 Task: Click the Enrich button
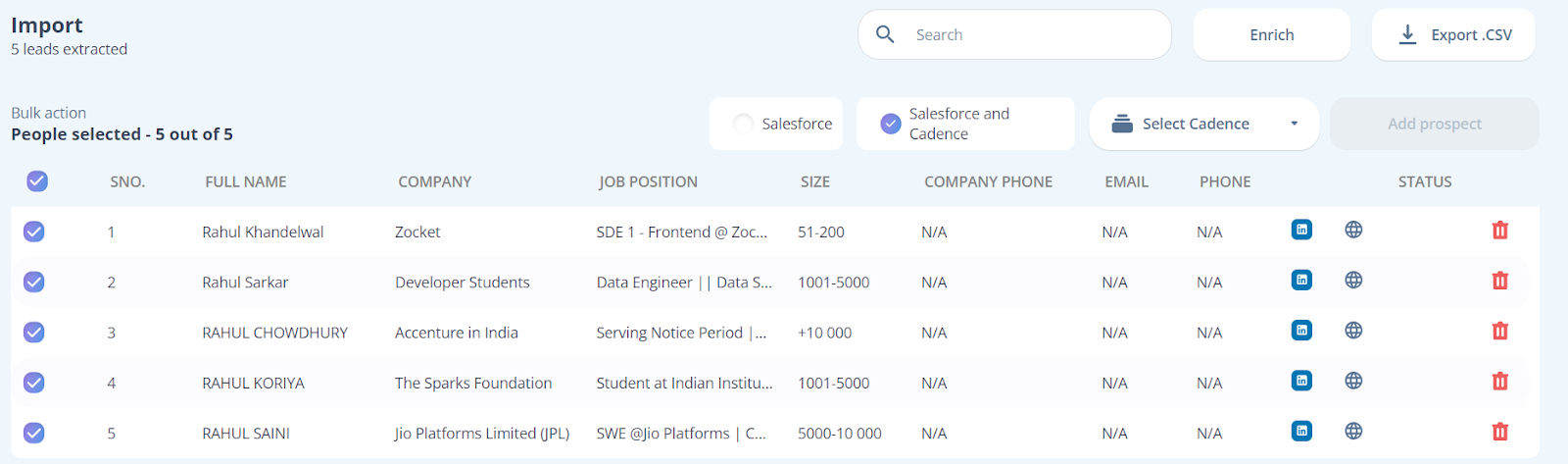(x=1272, y=34)
